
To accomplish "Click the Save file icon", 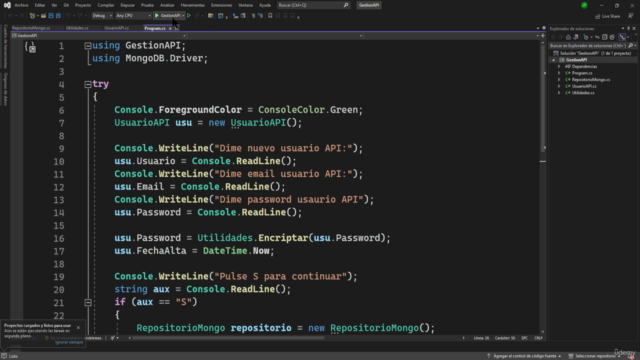I will 51,16.
